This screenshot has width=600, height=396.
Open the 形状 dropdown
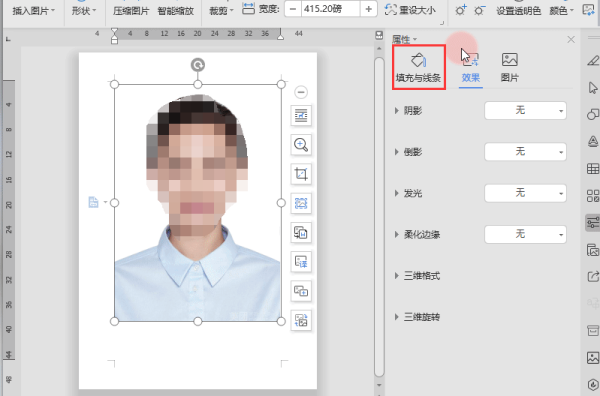(84, 11)
